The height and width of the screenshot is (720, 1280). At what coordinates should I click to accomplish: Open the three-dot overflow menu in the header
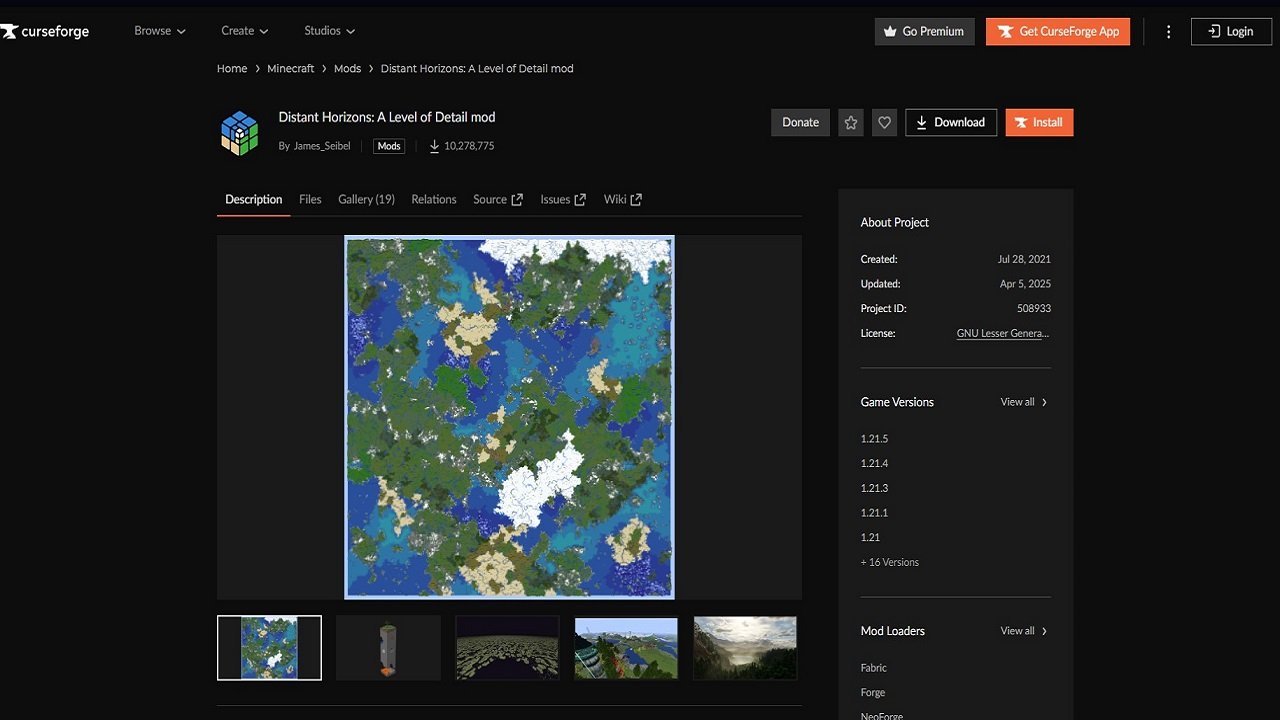coord(1168,31)
